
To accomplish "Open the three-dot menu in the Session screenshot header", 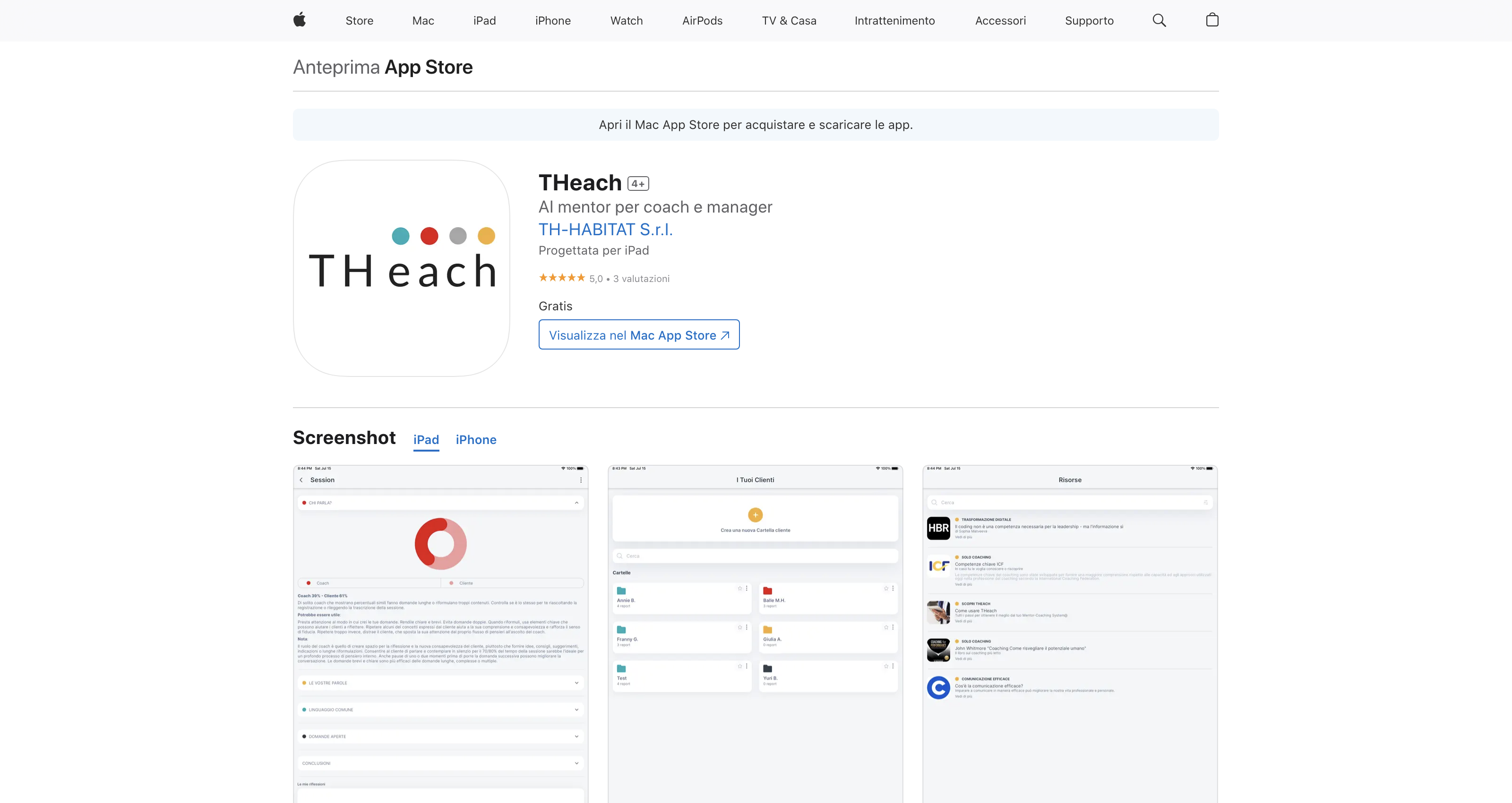I will tap(581, 480).
